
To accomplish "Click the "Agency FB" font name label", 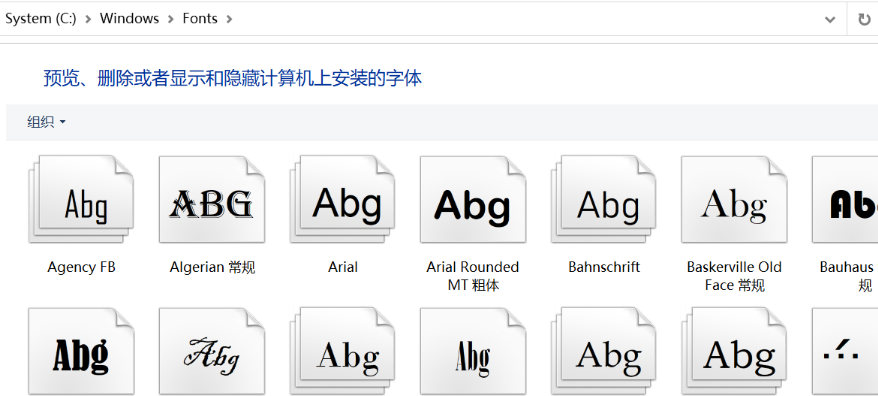I will (x=81, y=267).
